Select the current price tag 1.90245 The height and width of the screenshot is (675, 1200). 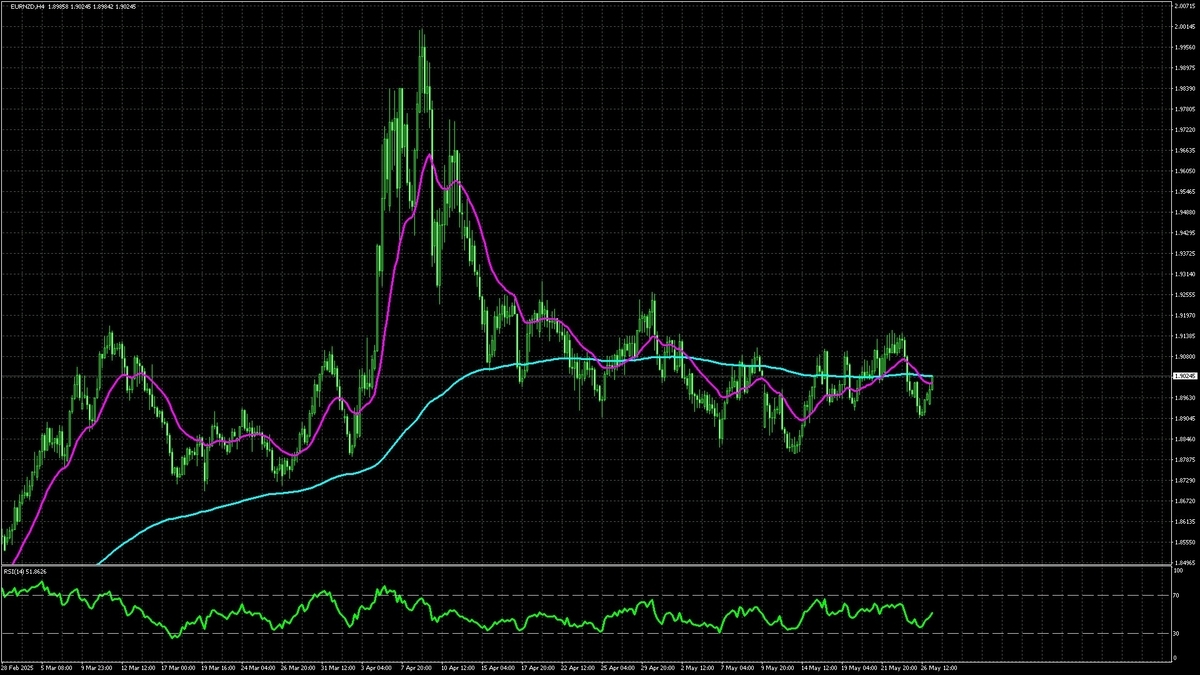(x=1185, y=377)
